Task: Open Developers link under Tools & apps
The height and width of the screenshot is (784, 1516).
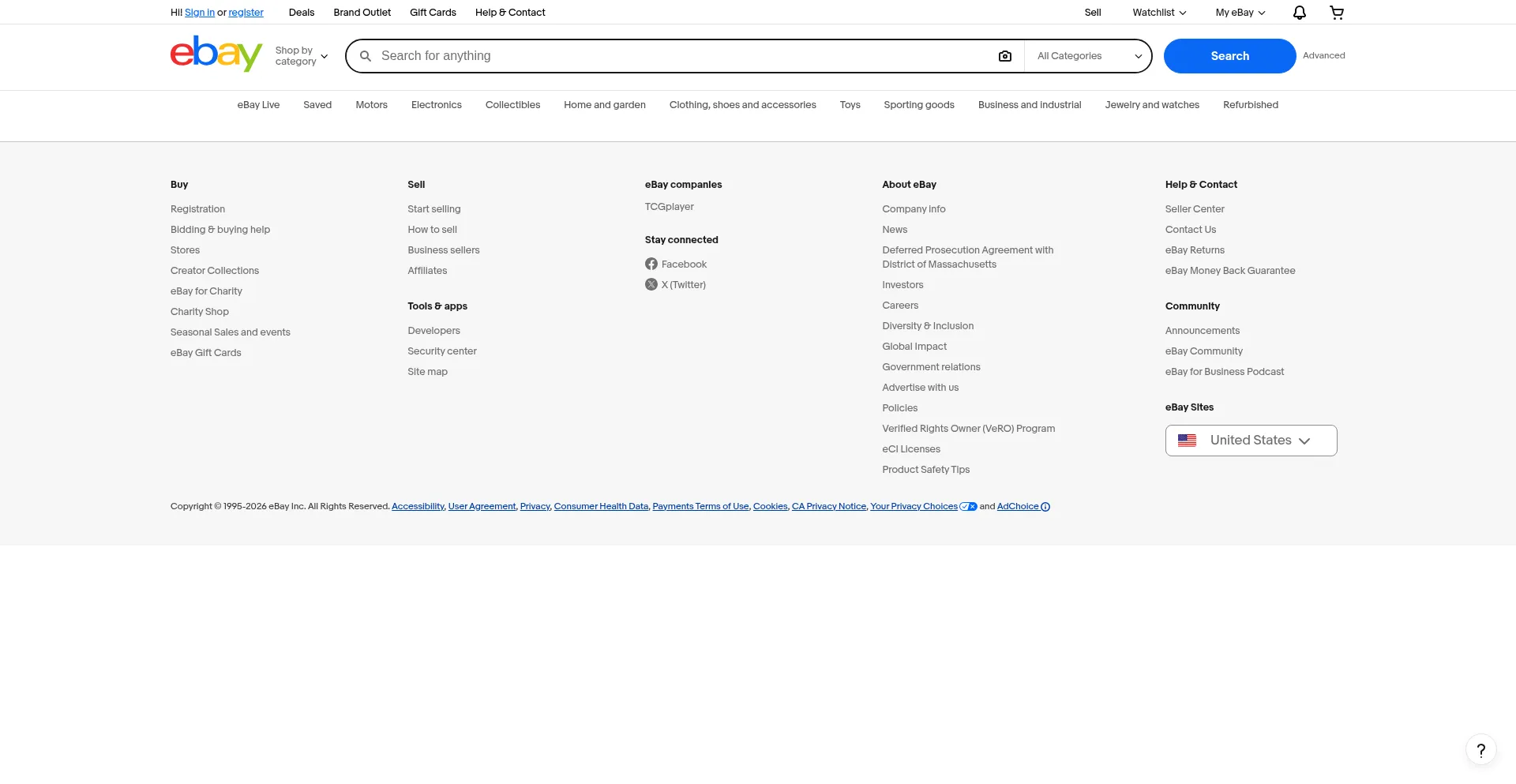Action: (x=433, y=331)
